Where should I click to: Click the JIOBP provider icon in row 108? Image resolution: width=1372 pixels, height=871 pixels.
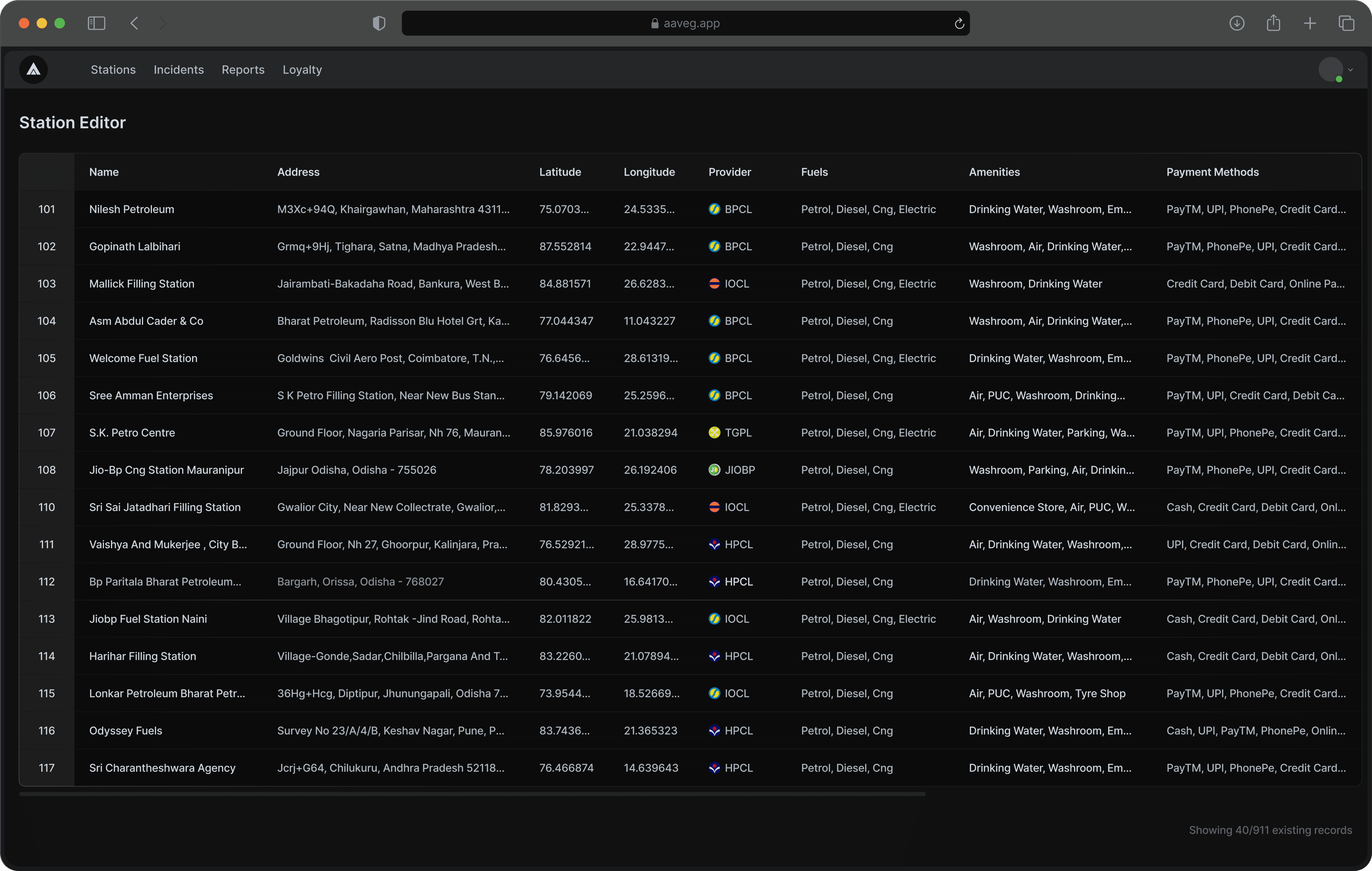tap(714, 470)
